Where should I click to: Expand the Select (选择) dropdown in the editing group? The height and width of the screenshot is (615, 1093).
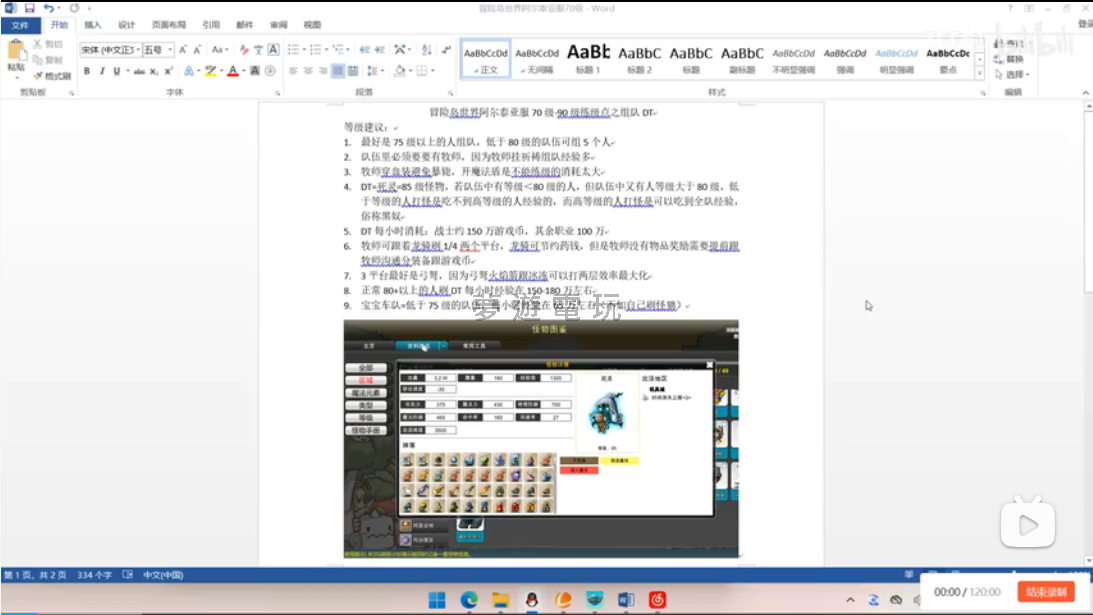click(x=1014, y=75)
